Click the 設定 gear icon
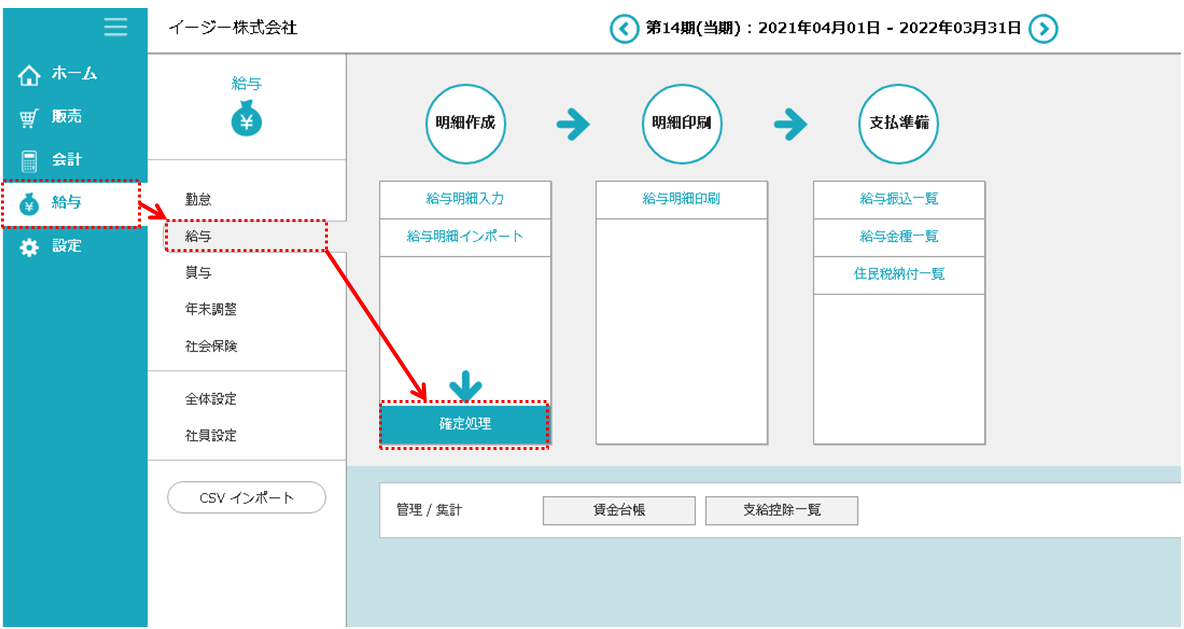1184x629 pixels. pos(30,247)
